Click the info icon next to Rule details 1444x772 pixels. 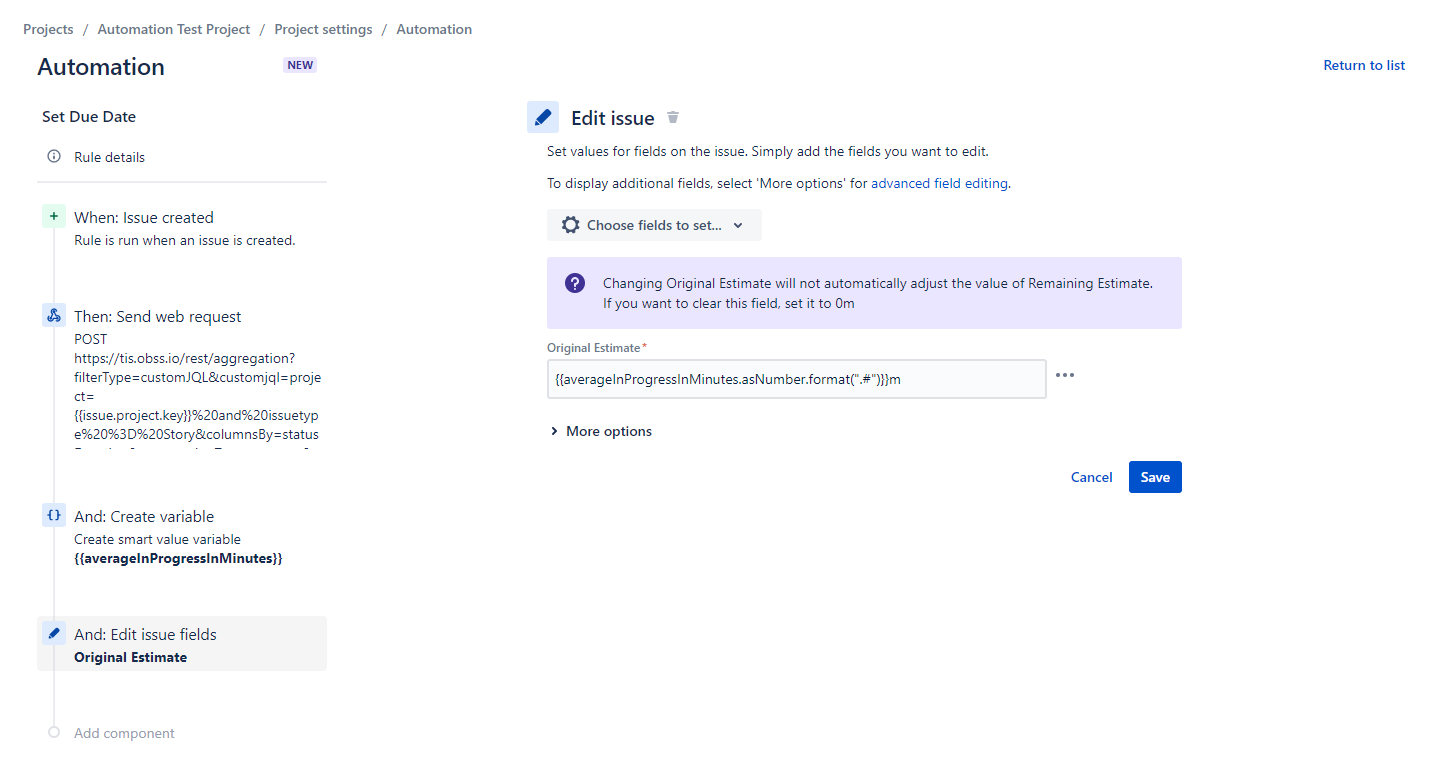point(54,157)
